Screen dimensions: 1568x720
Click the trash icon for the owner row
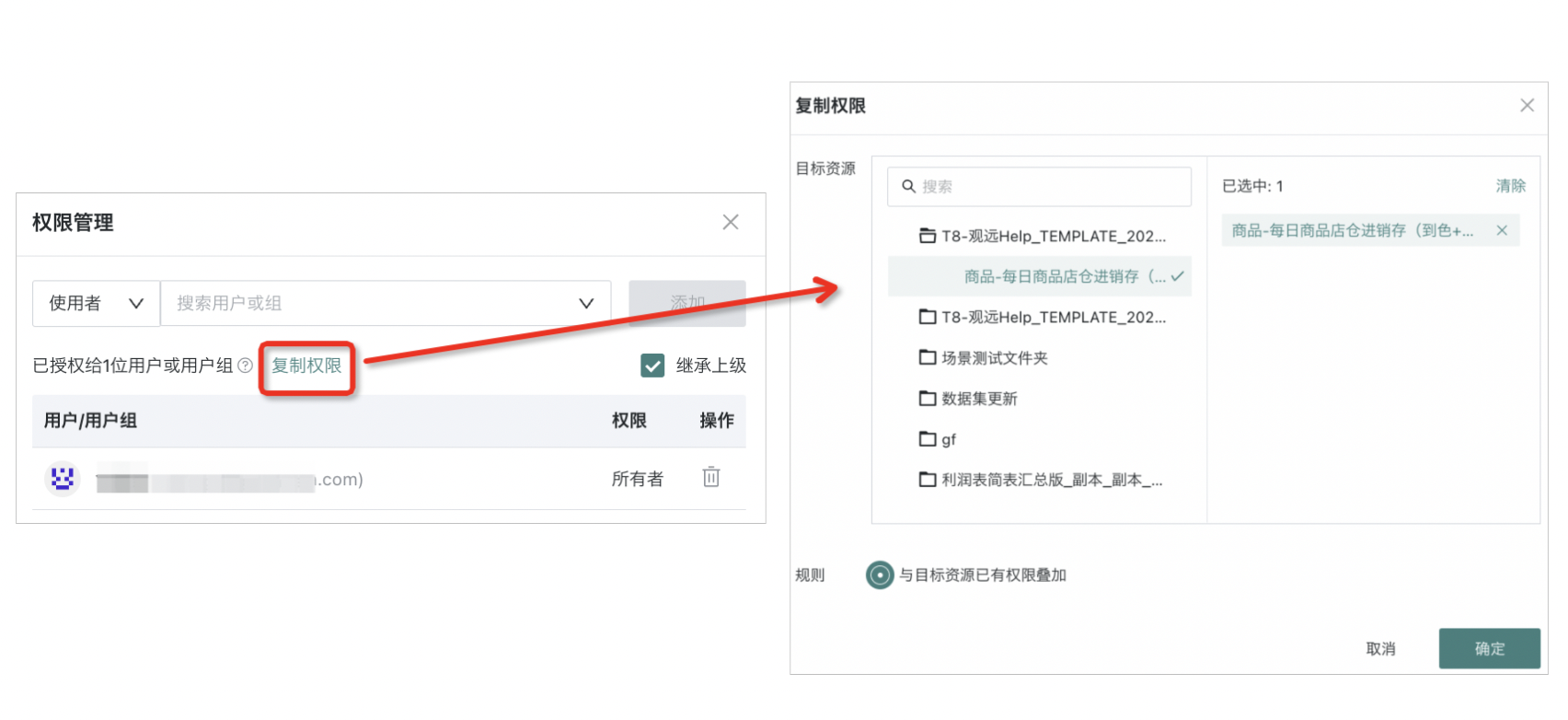click(710, 477)
